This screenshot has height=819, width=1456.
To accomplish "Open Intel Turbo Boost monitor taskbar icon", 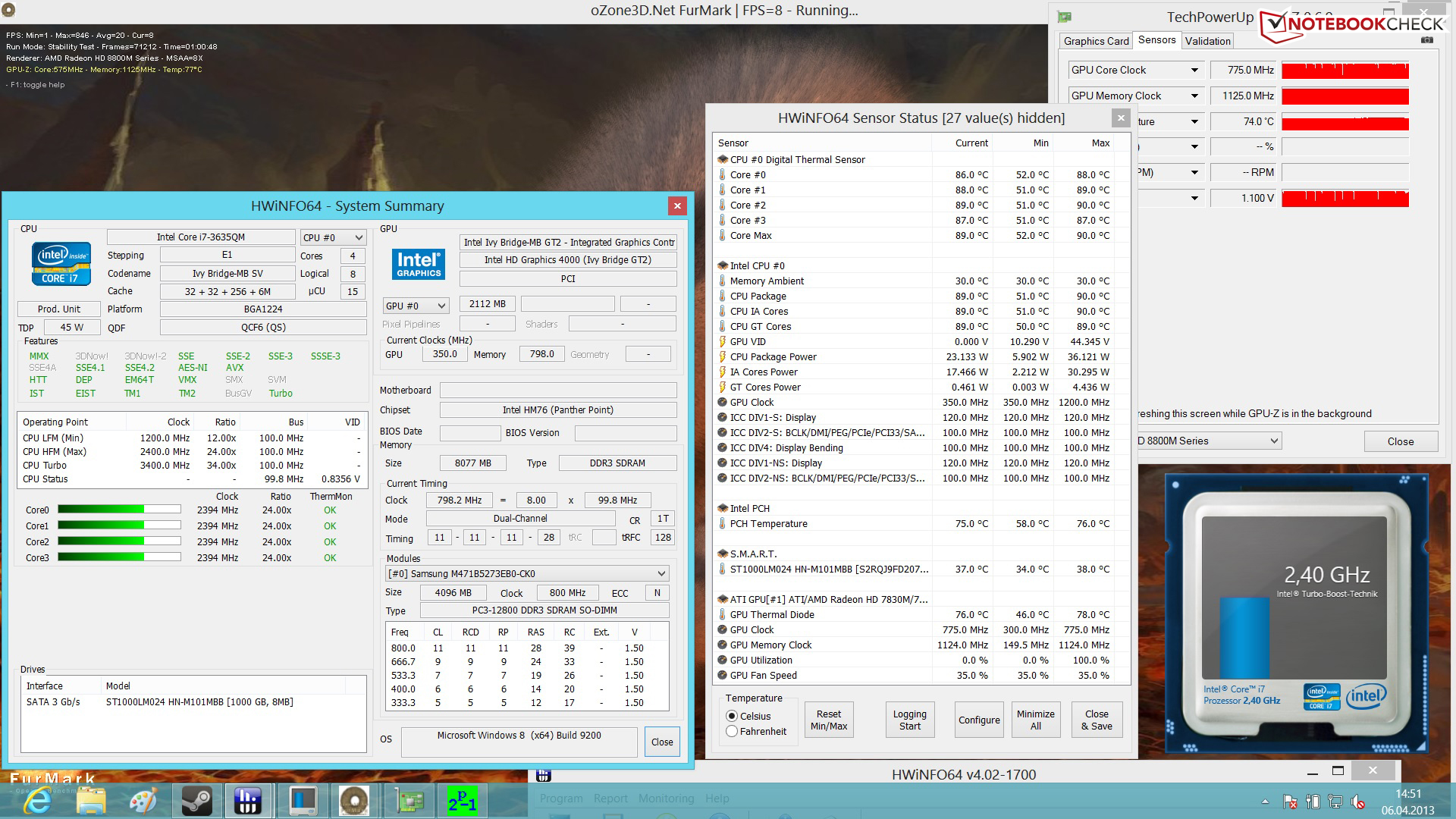I will click(302, 801).
